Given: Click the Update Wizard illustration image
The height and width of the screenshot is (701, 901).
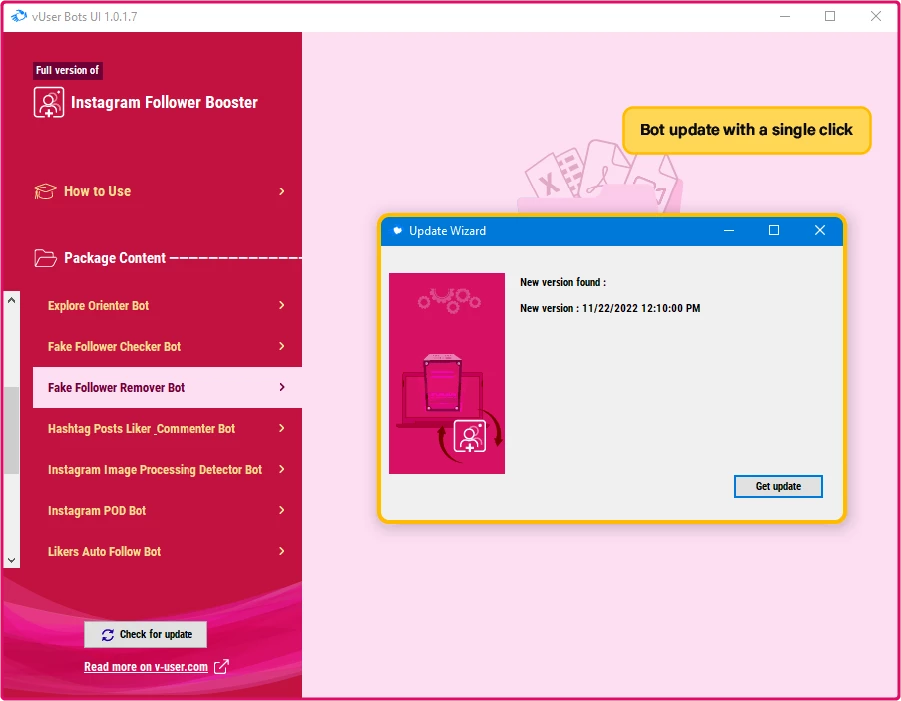Looking at the screenshot, I should [447, 373].
